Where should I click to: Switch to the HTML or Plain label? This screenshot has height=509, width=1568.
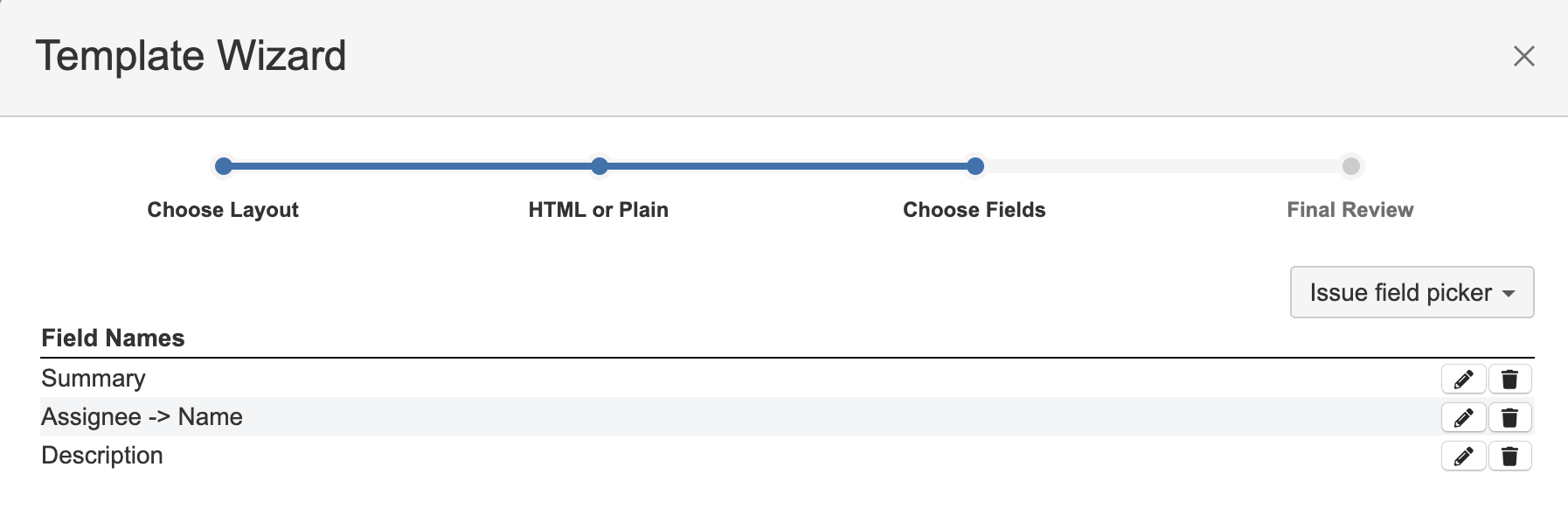599,210
